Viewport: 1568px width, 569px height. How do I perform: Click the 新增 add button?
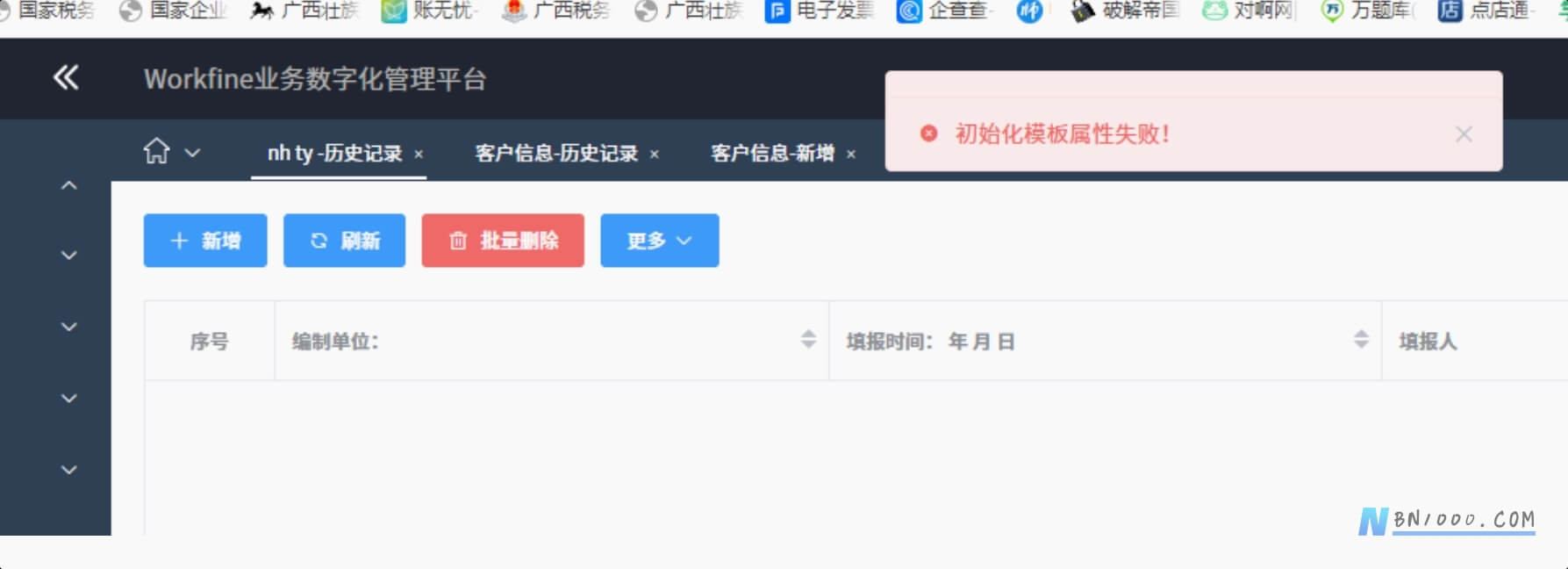(x=205, y=241)
